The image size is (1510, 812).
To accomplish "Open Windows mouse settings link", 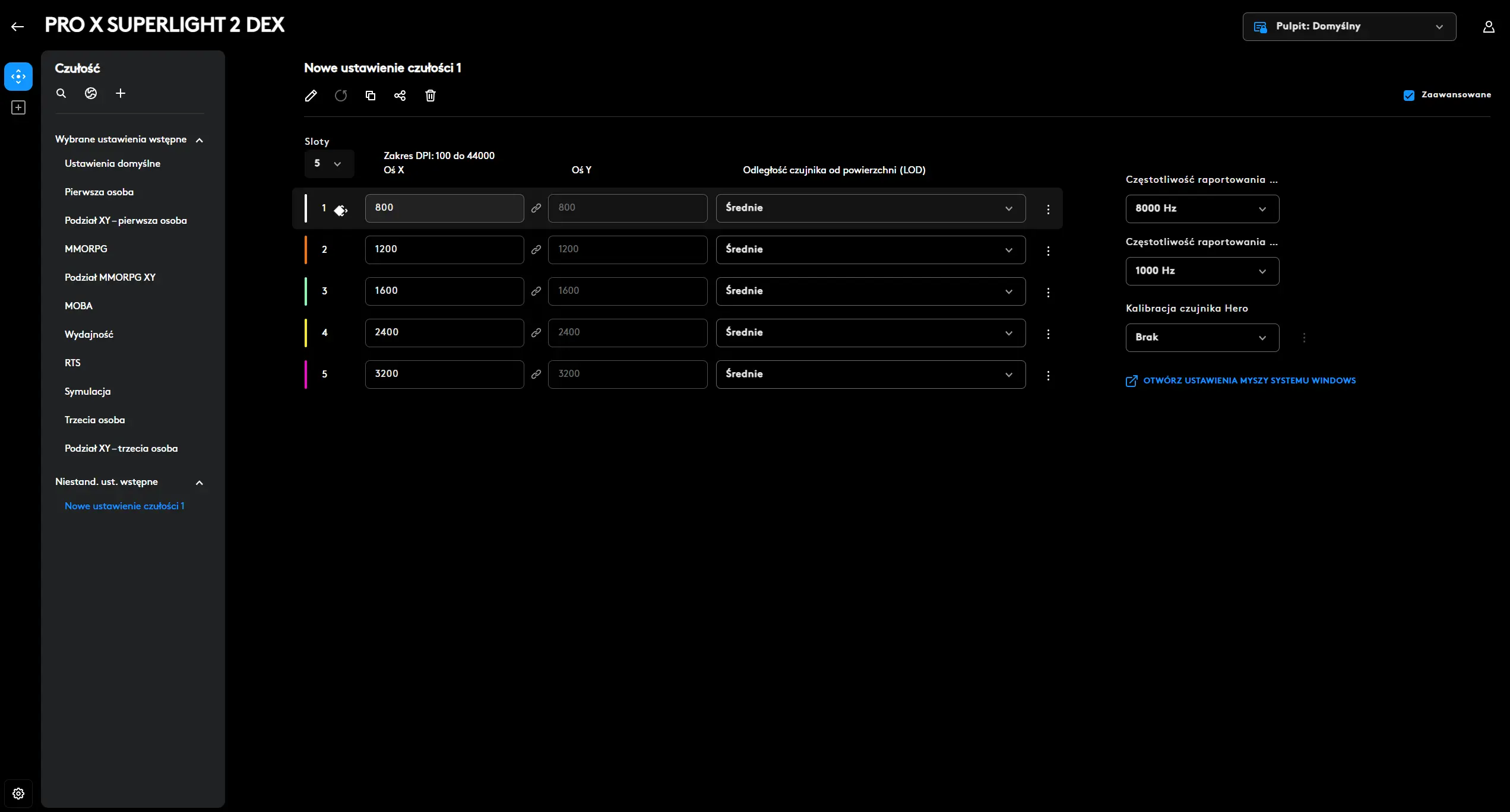I will coord(1249,380).
